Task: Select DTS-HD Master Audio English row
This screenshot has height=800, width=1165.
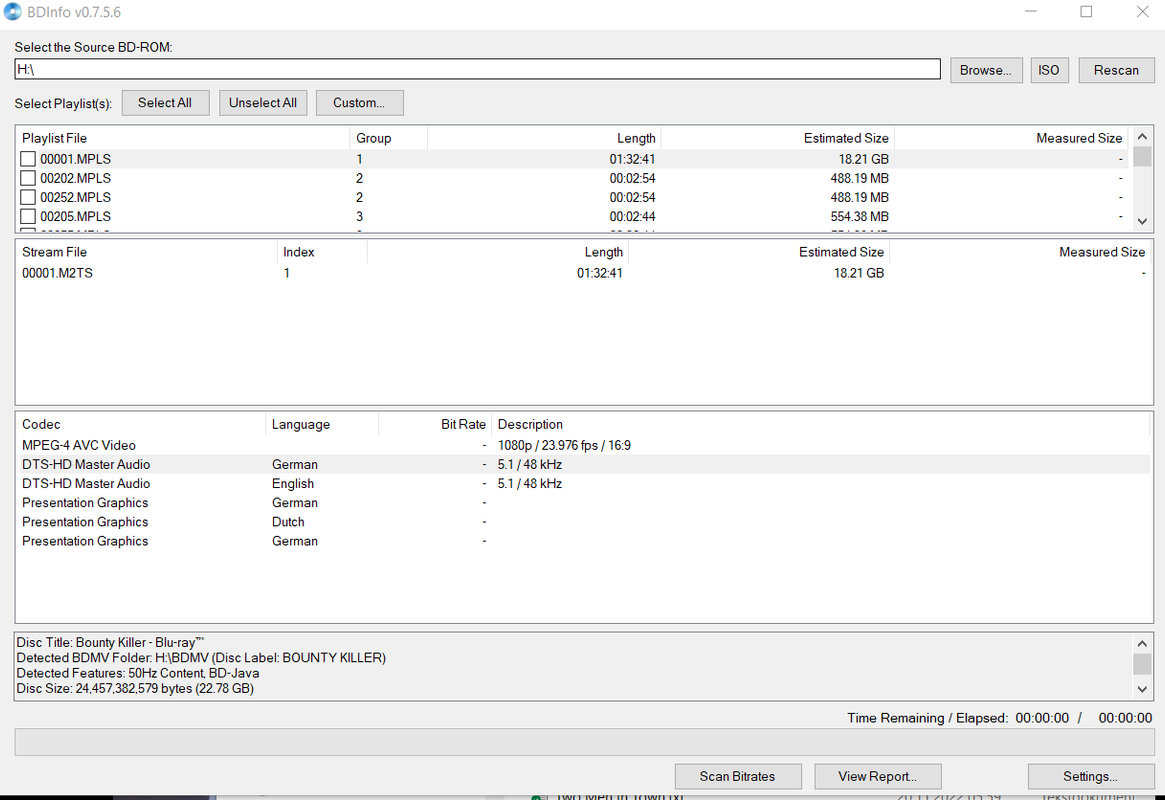Action: pyautogui.click(x=583, y=484)
